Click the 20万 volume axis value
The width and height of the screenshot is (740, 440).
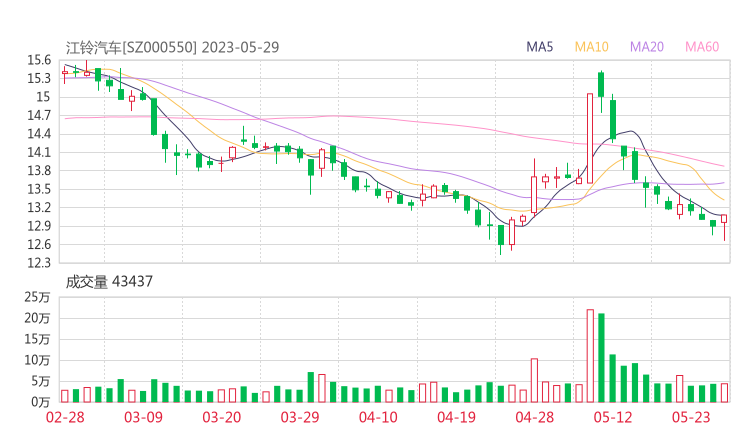tap(37, 318)
